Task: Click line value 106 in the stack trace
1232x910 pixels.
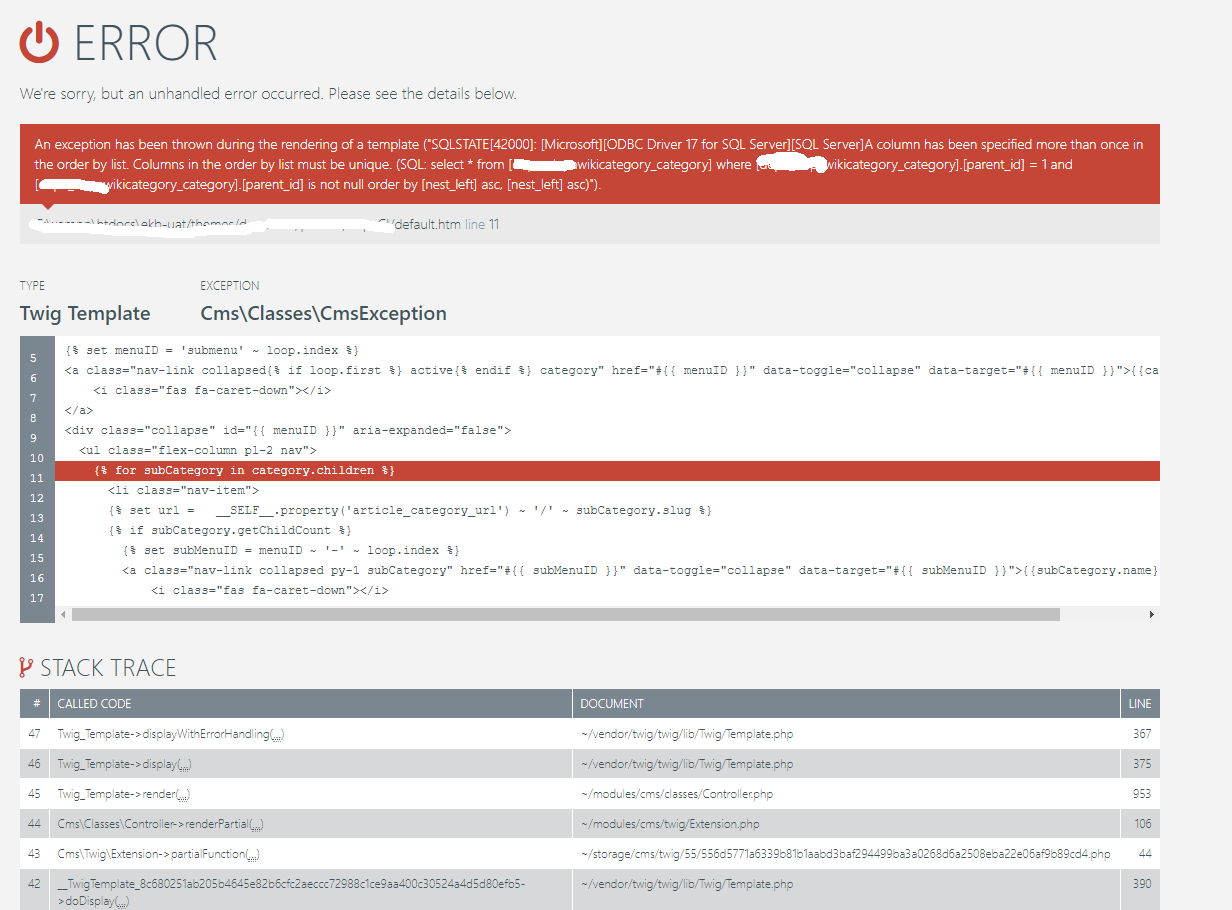Action: pos(1142,824)
